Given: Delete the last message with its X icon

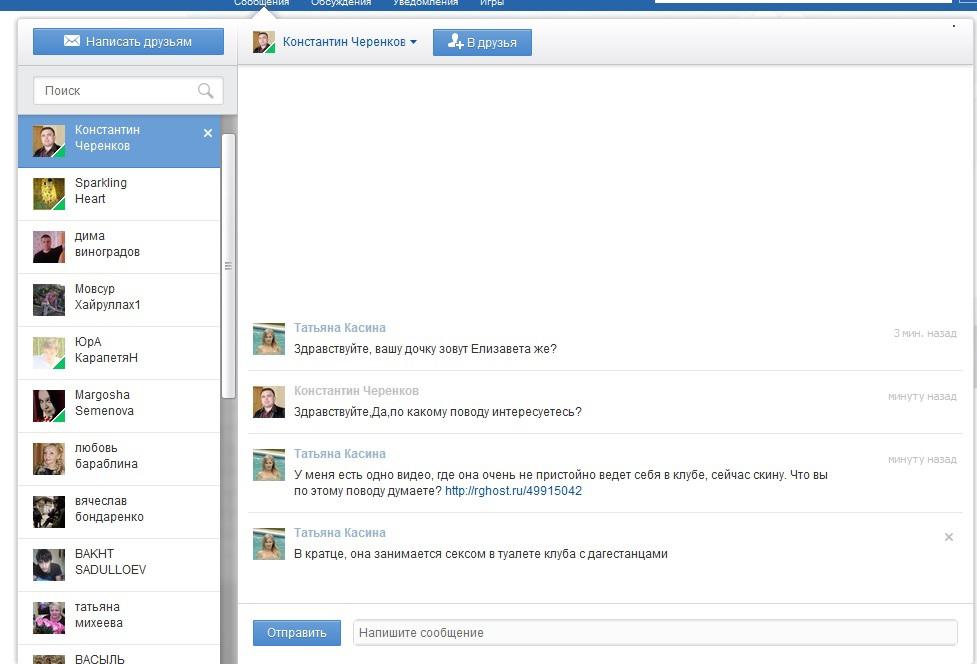Looking at the screenshot, I should (x=948, y=537).
